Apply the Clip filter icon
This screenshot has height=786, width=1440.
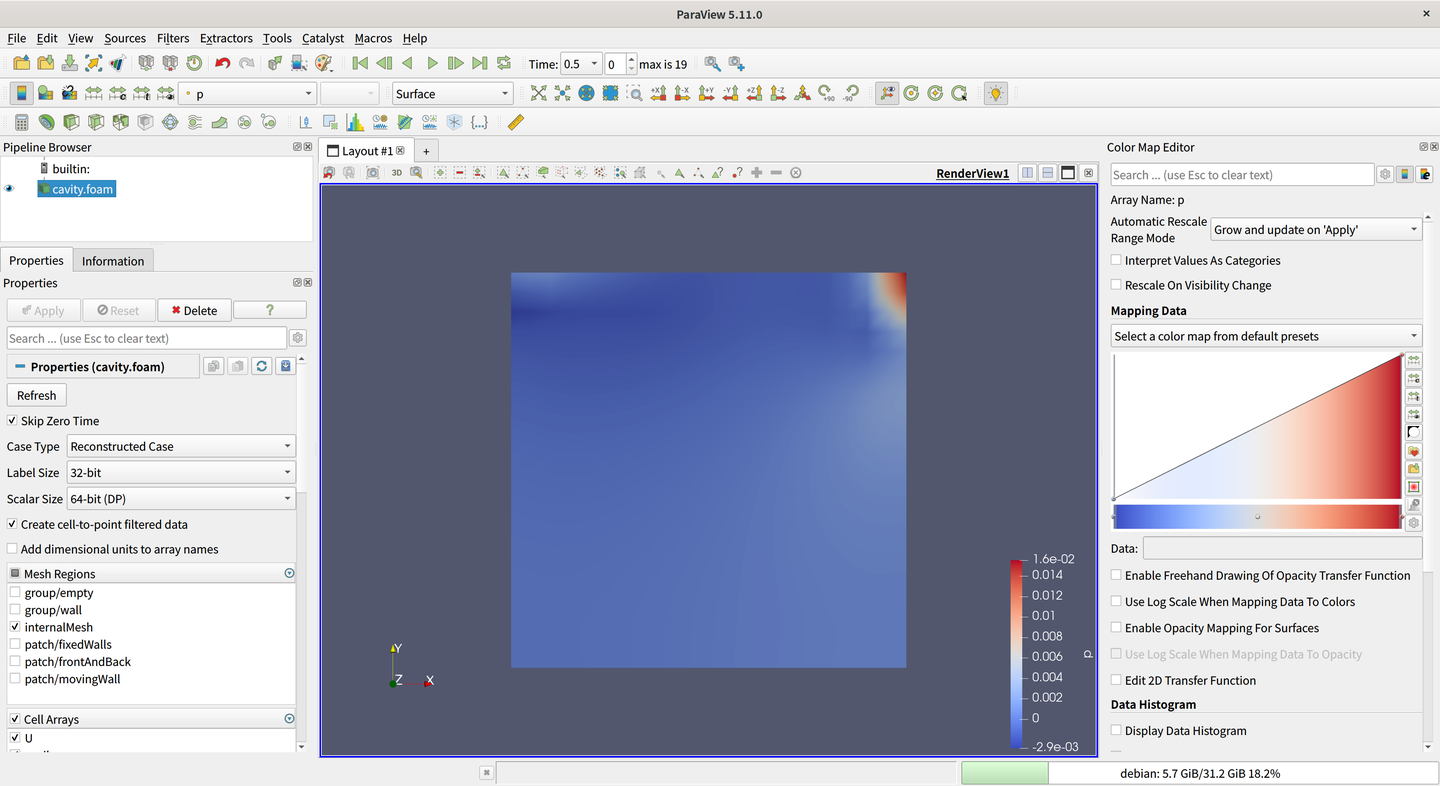pos(70,122)
